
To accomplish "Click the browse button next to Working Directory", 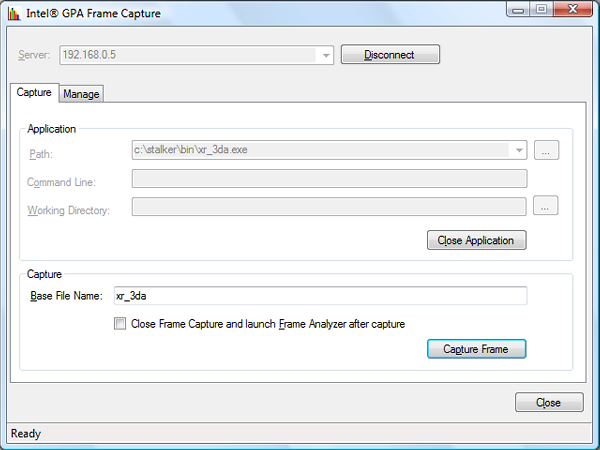I will point(545,205).
